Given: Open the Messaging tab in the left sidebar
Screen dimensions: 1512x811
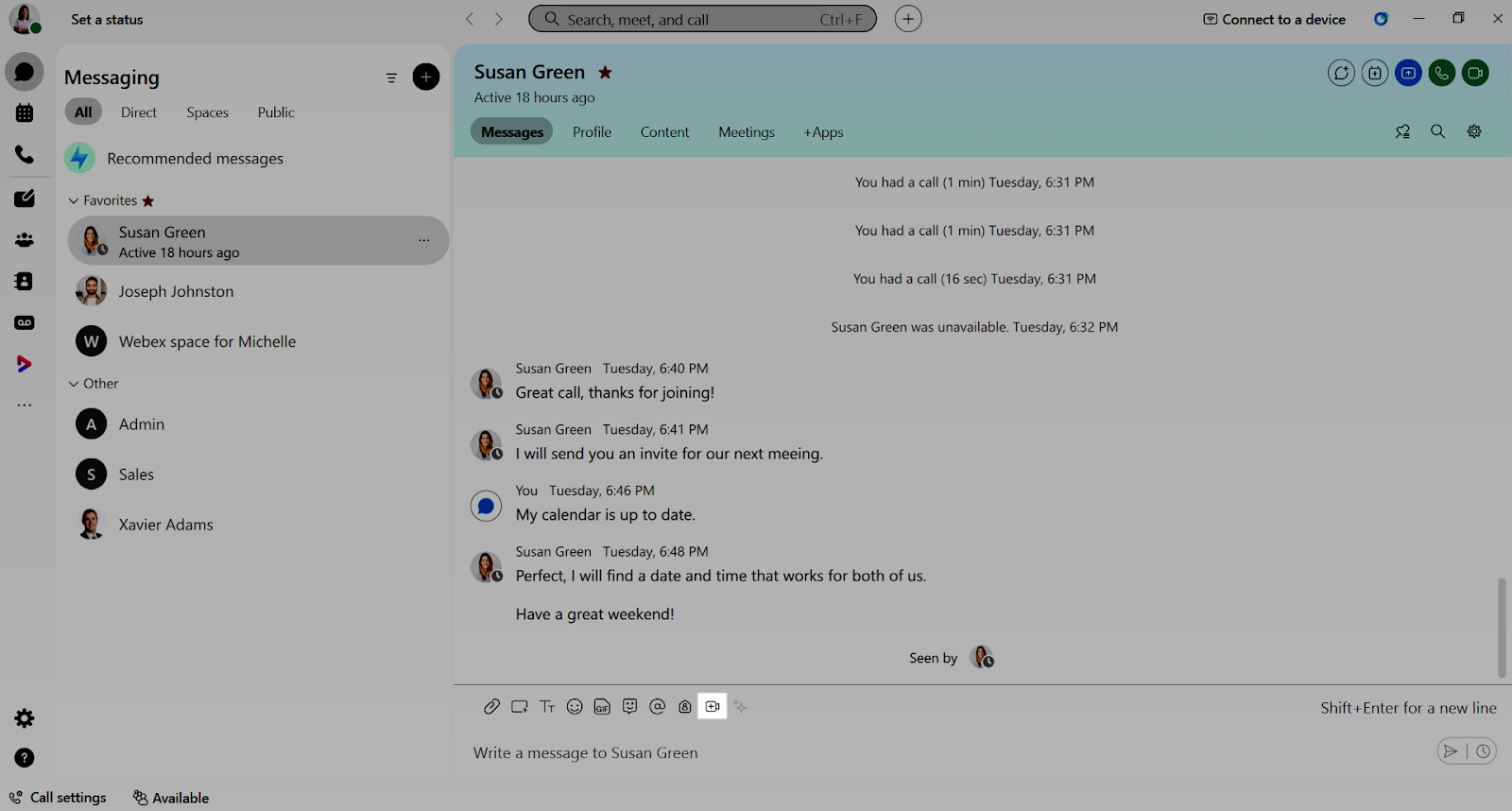Looking at the screenshot, I should pyautogui.click(x=25, y=72).
